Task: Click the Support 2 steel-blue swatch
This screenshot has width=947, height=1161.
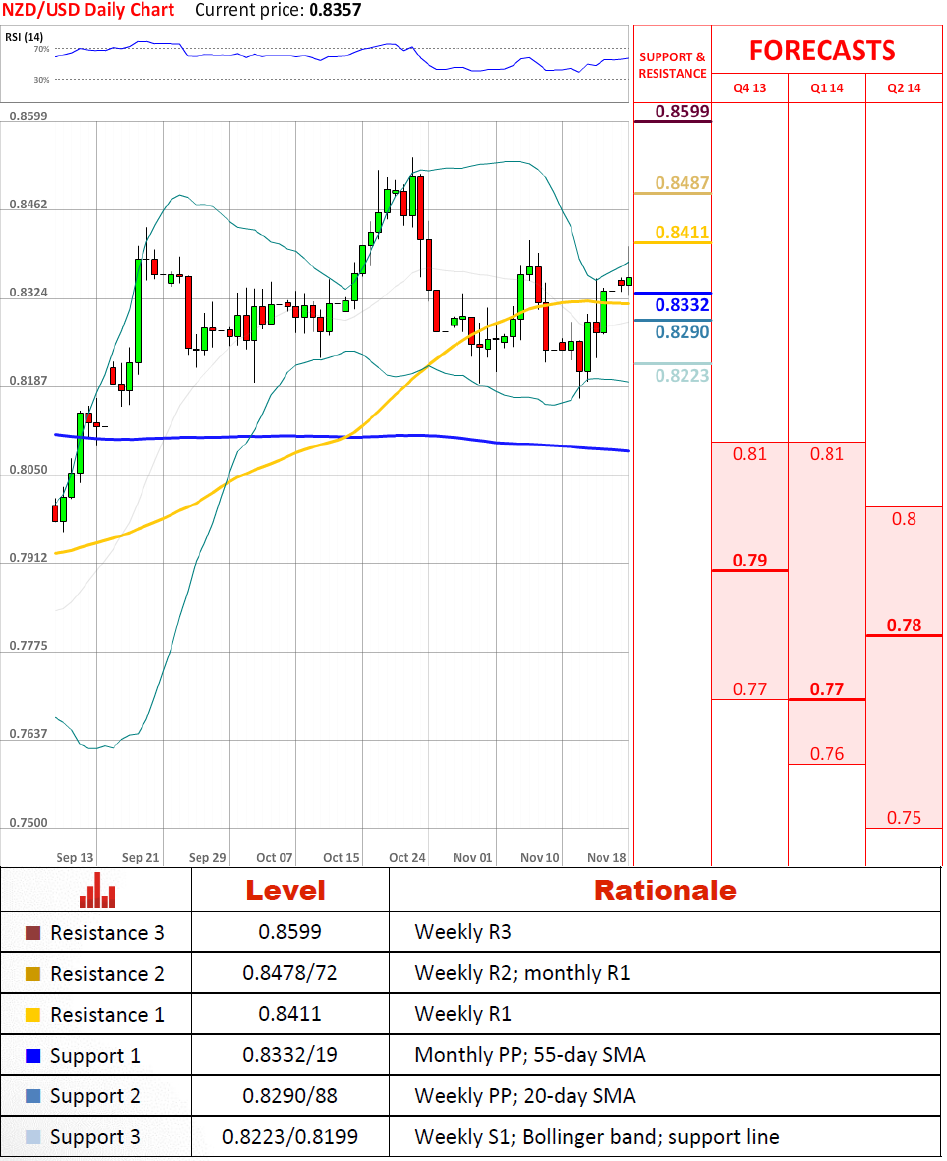Action: point(33,1096)
